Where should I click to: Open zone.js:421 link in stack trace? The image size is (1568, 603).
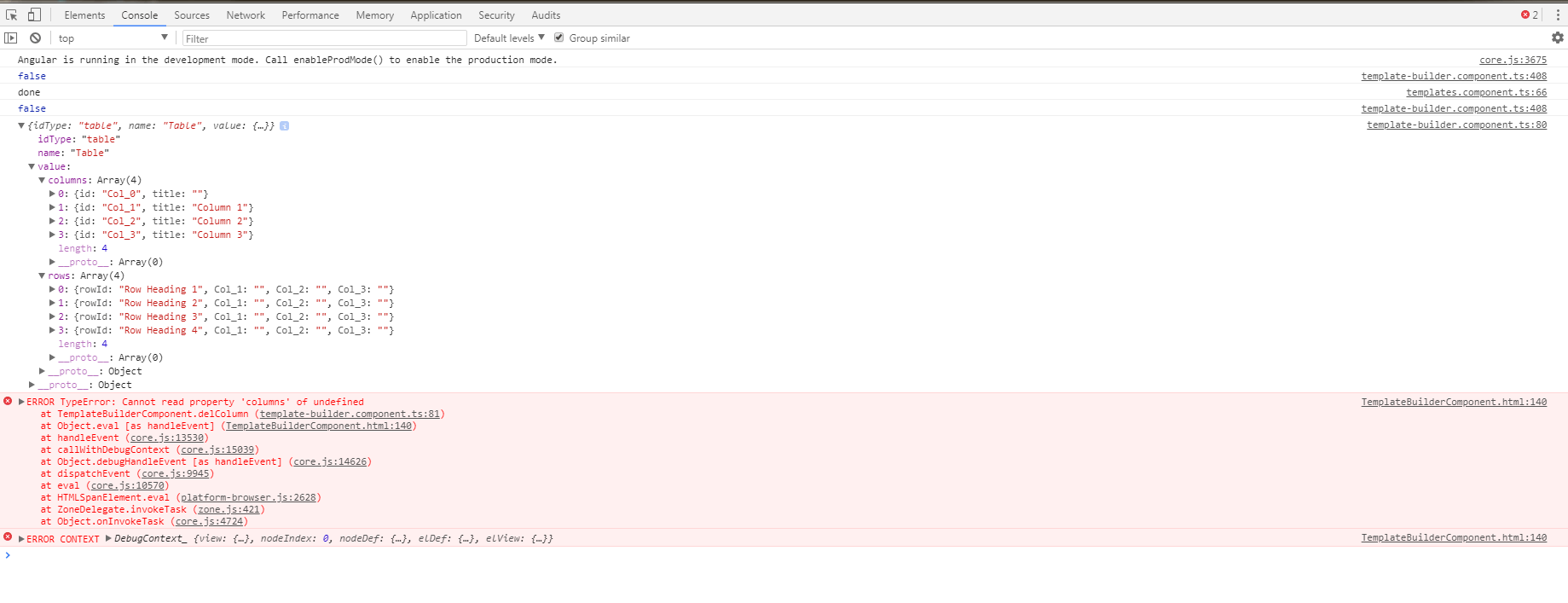click(229, 509)
